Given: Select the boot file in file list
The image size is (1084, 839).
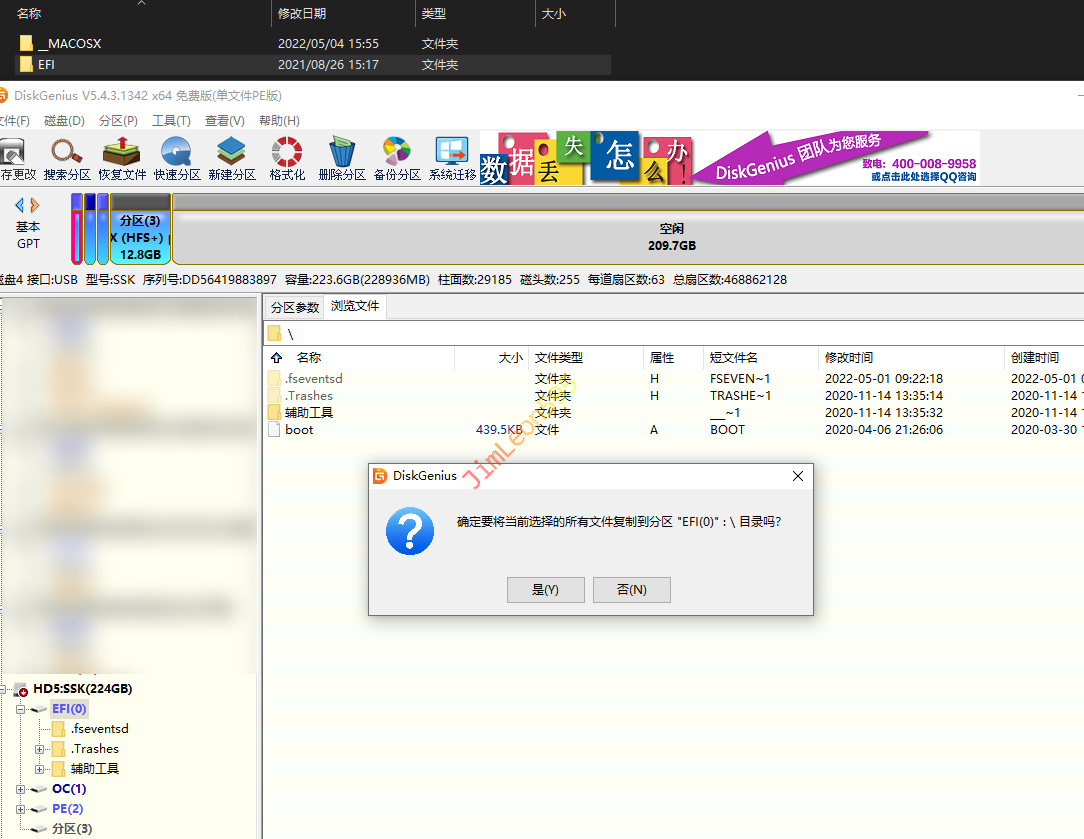Looking at the screenshot, I should pyautogui.click(x=299, y=430).
